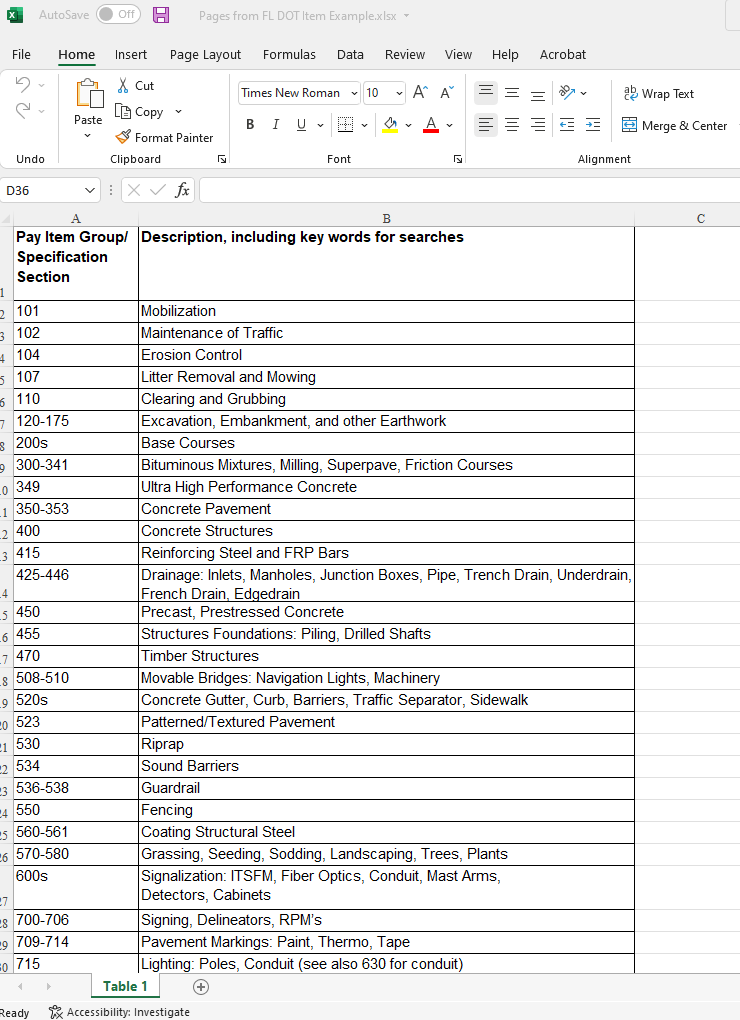Select column B header

(x=386, y=219)
